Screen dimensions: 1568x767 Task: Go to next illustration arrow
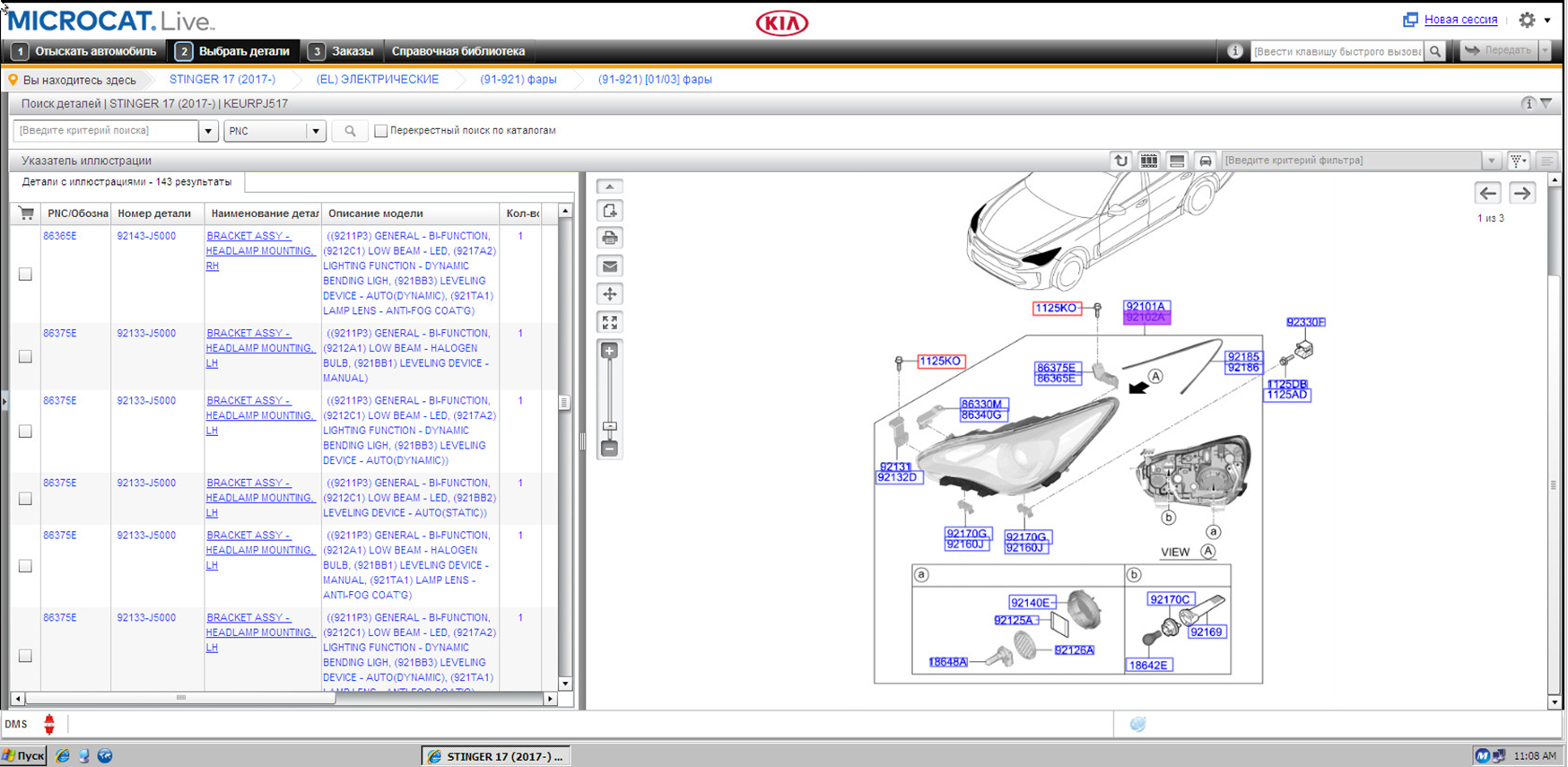point(1521,193)
